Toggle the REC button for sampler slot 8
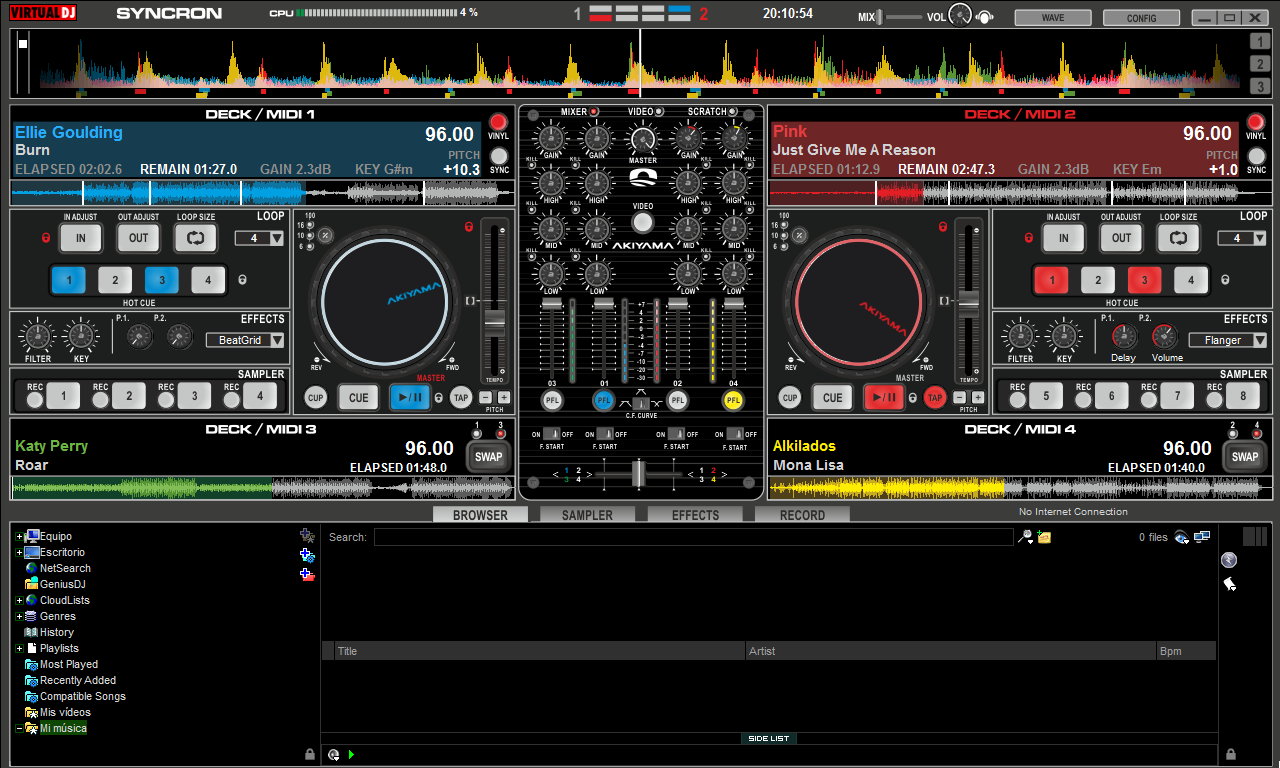 pyautogui.click(x=1213, y=399)
